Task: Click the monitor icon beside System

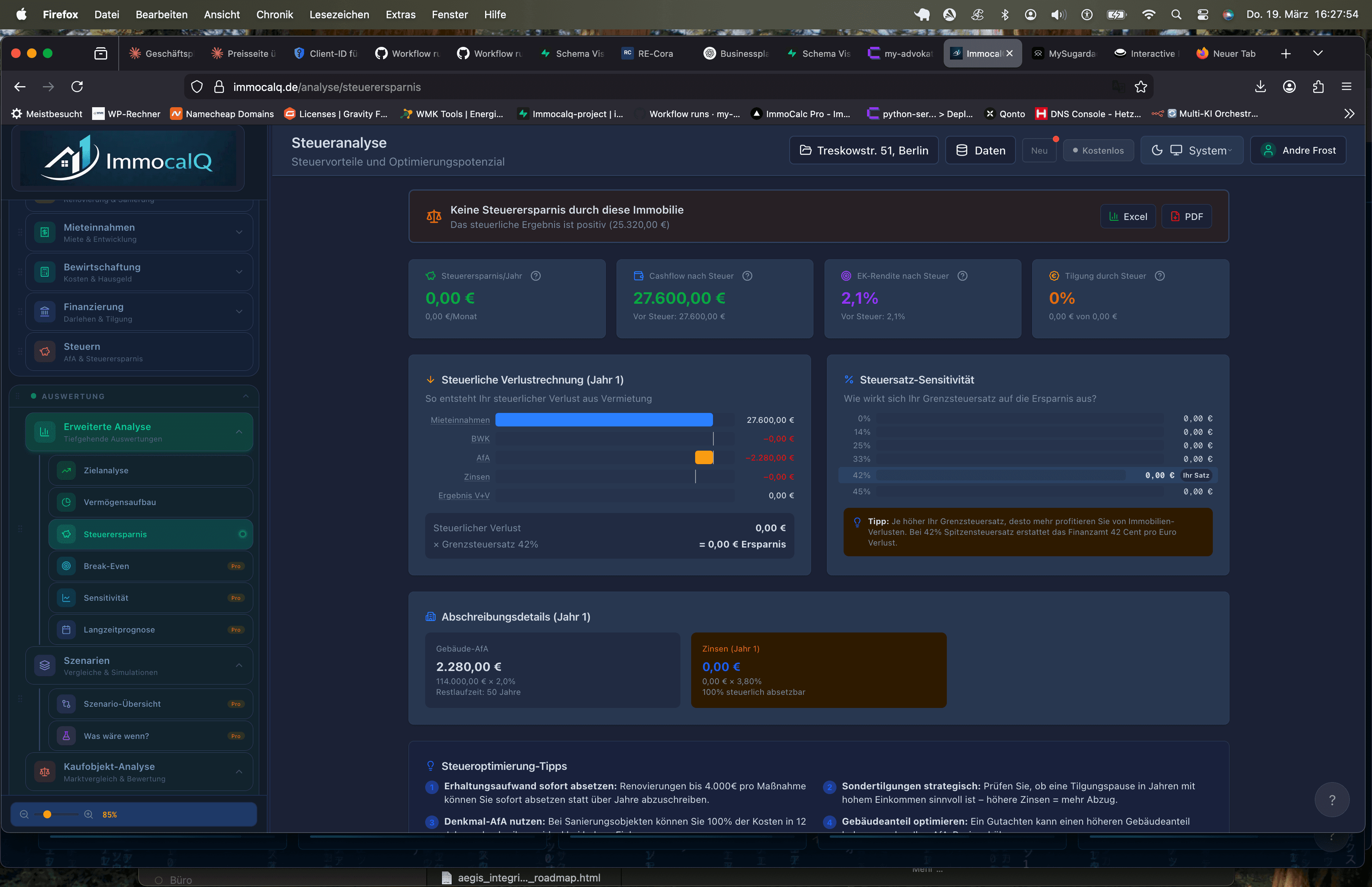Action: [1176, 150]
